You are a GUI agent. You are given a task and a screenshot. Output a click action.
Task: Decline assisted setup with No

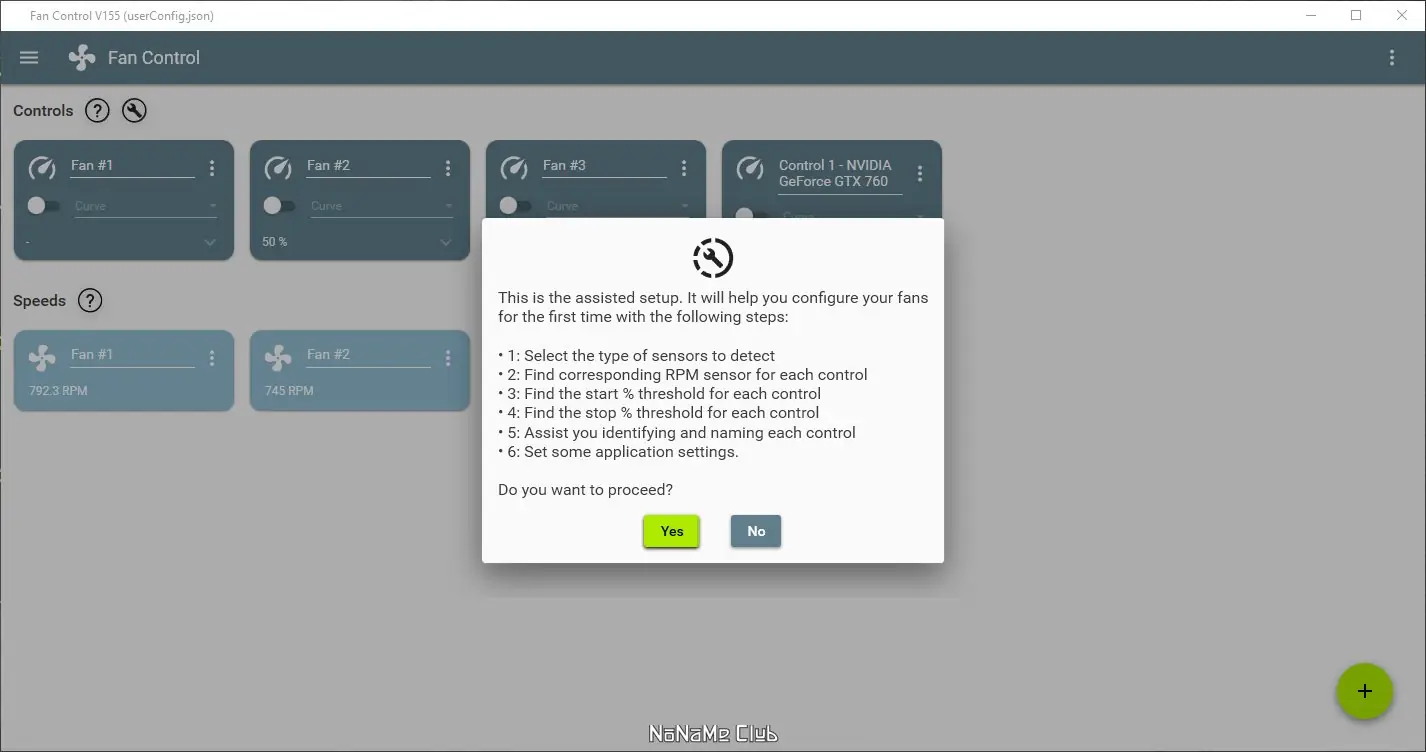point(756,531)
